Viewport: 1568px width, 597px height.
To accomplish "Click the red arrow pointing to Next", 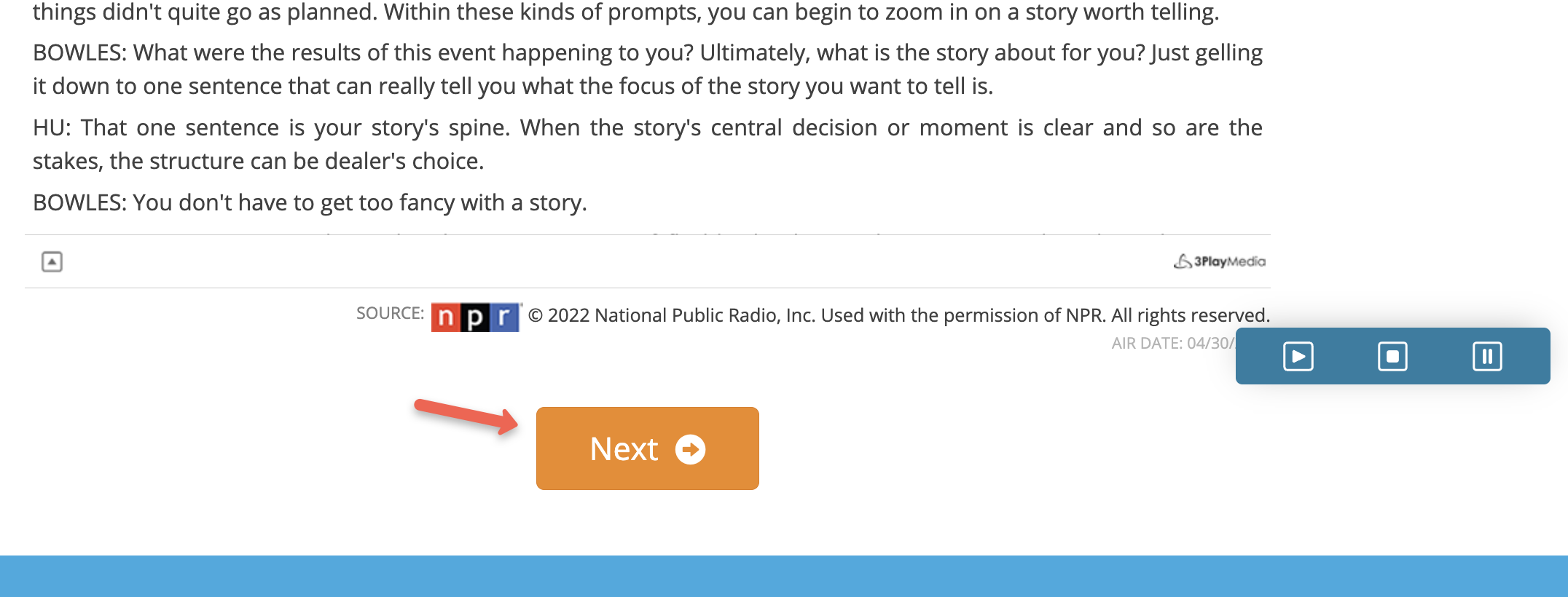I will pos(466,416).
